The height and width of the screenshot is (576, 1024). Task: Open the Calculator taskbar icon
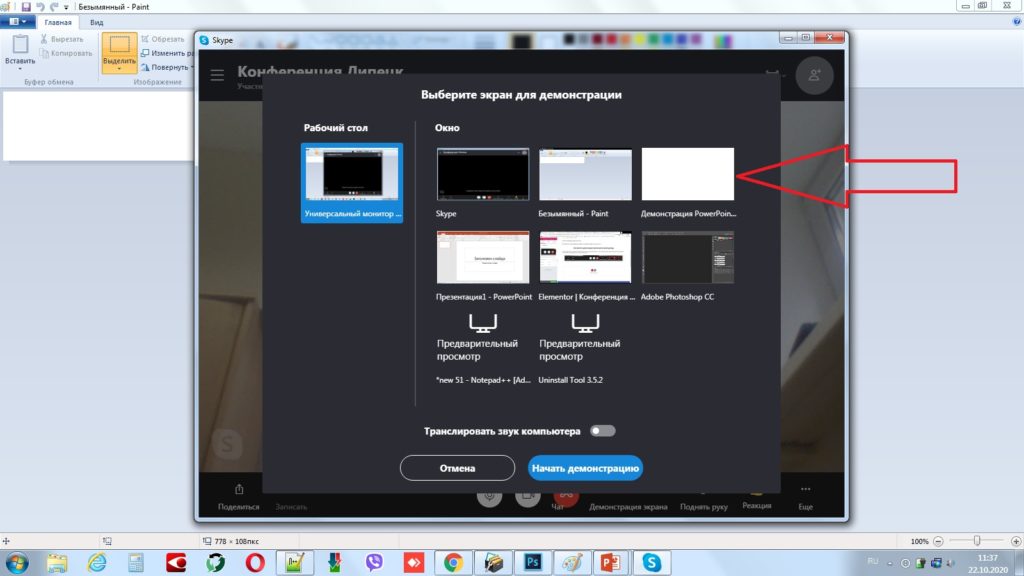click(136, 562)
